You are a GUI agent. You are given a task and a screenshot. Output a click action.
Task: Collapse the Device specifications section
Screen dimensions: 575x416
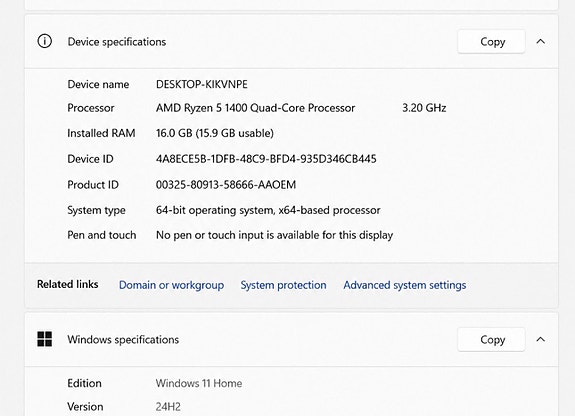541,41
